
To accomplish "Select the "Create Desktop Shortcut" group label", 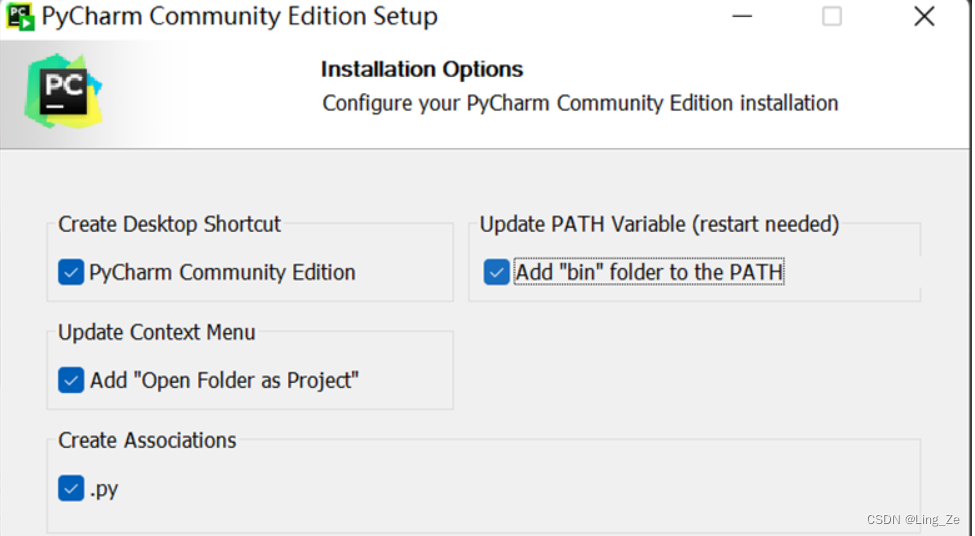I will (x=169, y=224).
